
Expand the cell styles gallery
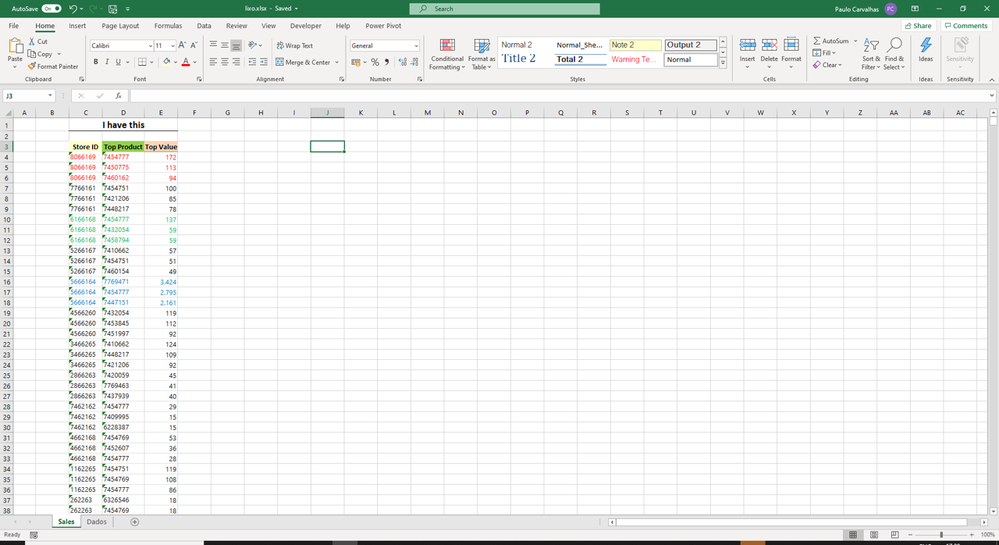click(723, 63)
